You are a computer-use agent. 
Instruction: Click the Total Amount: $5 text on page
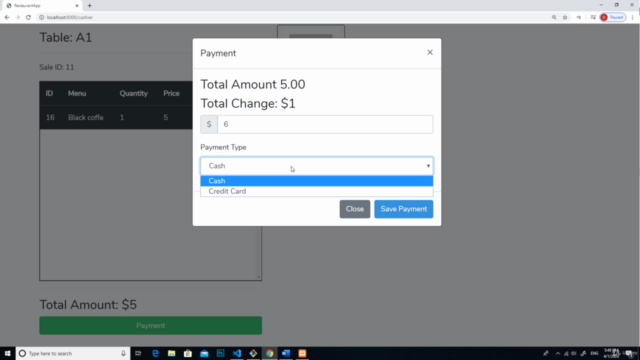(x=88, y=304)
